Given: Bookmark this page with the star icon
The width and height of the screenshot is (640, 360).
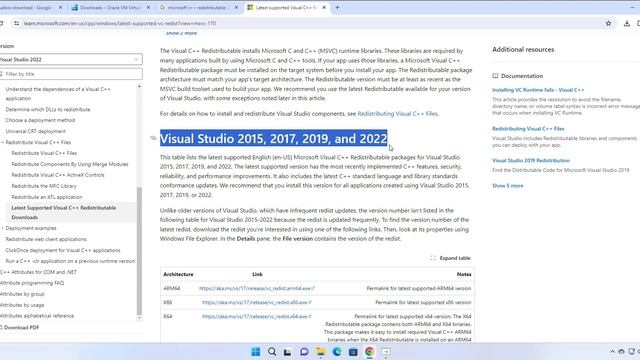Looking at the screenshot, I should [609, 23].
